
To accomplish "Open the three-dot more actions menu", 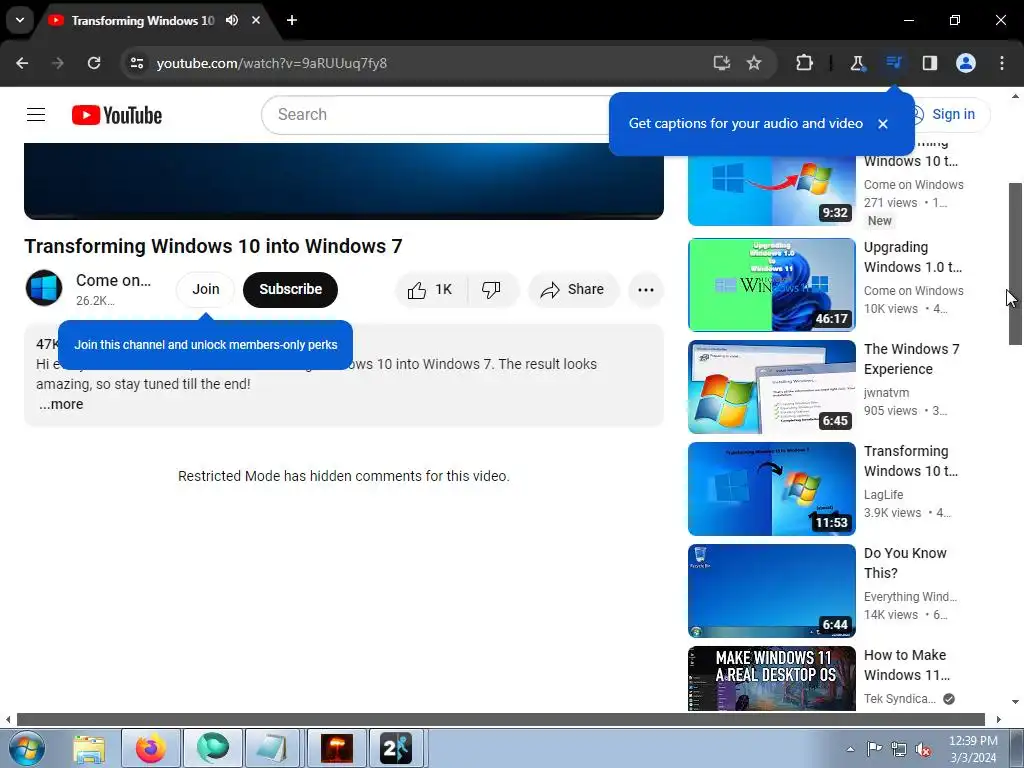I will 646,289.
